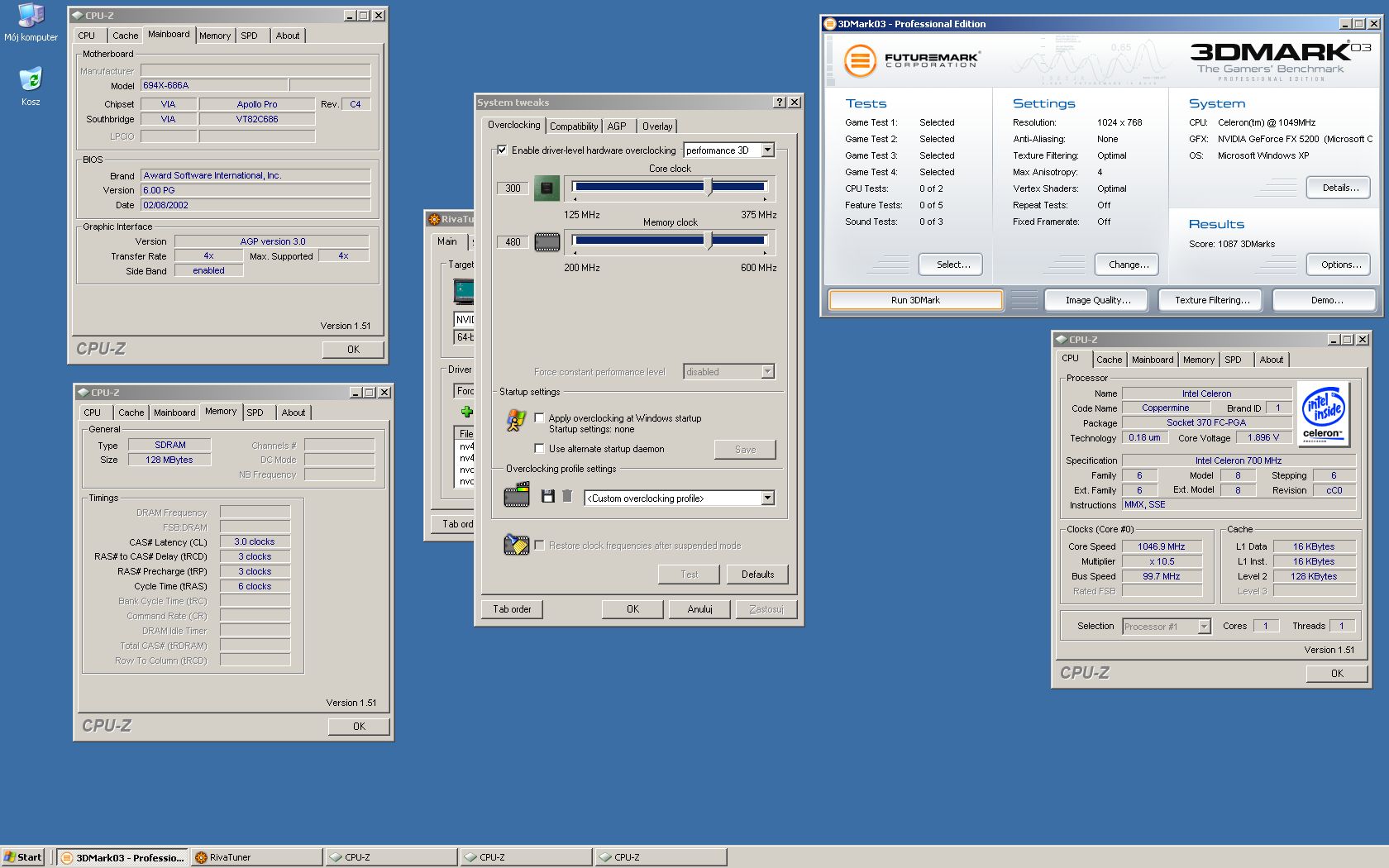Switch to Overlay tab in System tweaks
The image size is (1389, 868).
(x=657, y=126)
